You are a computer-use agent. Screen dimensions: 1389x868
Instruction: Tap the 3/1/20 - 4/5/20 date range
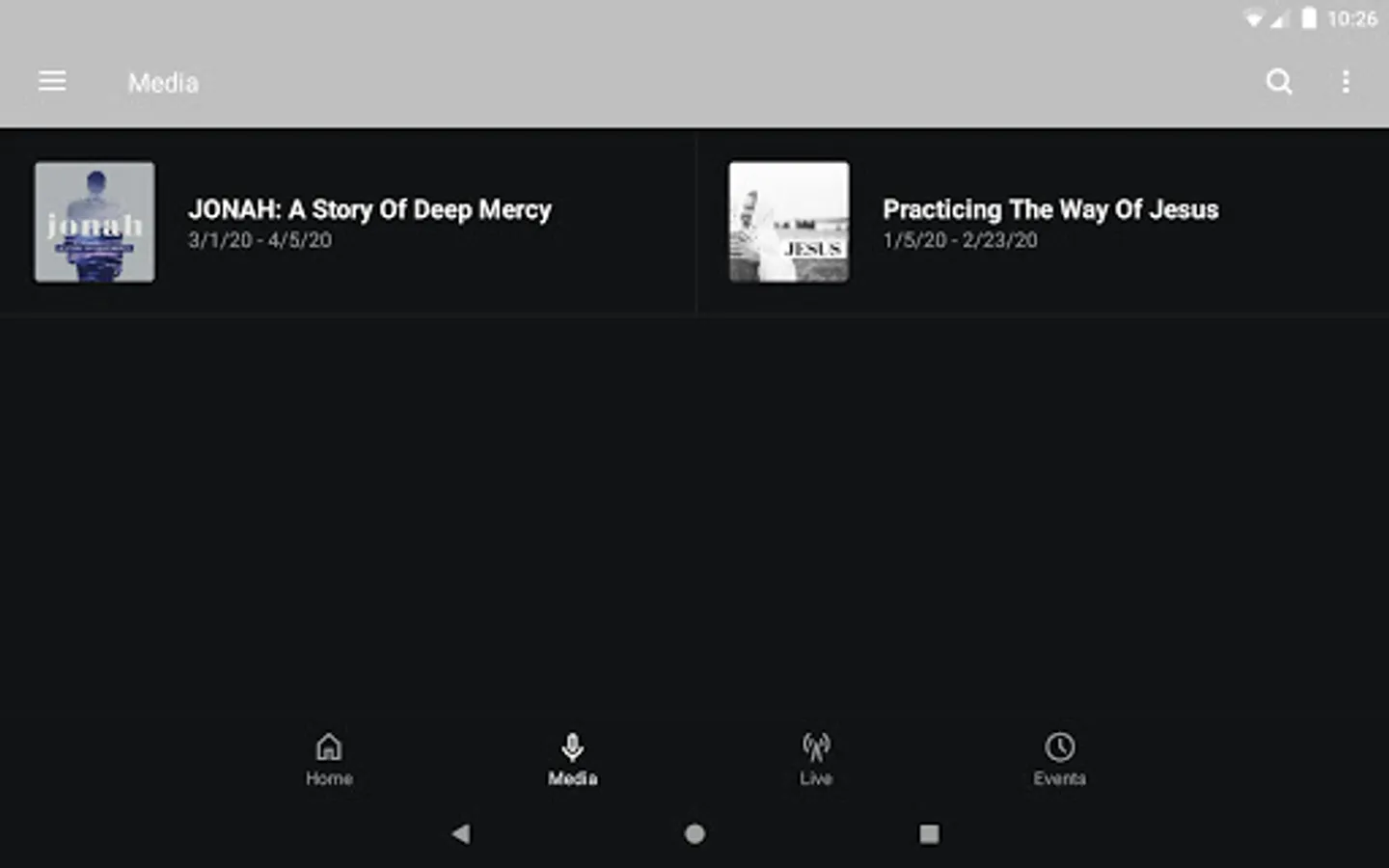pyautogui.click(x=259, y=240)
